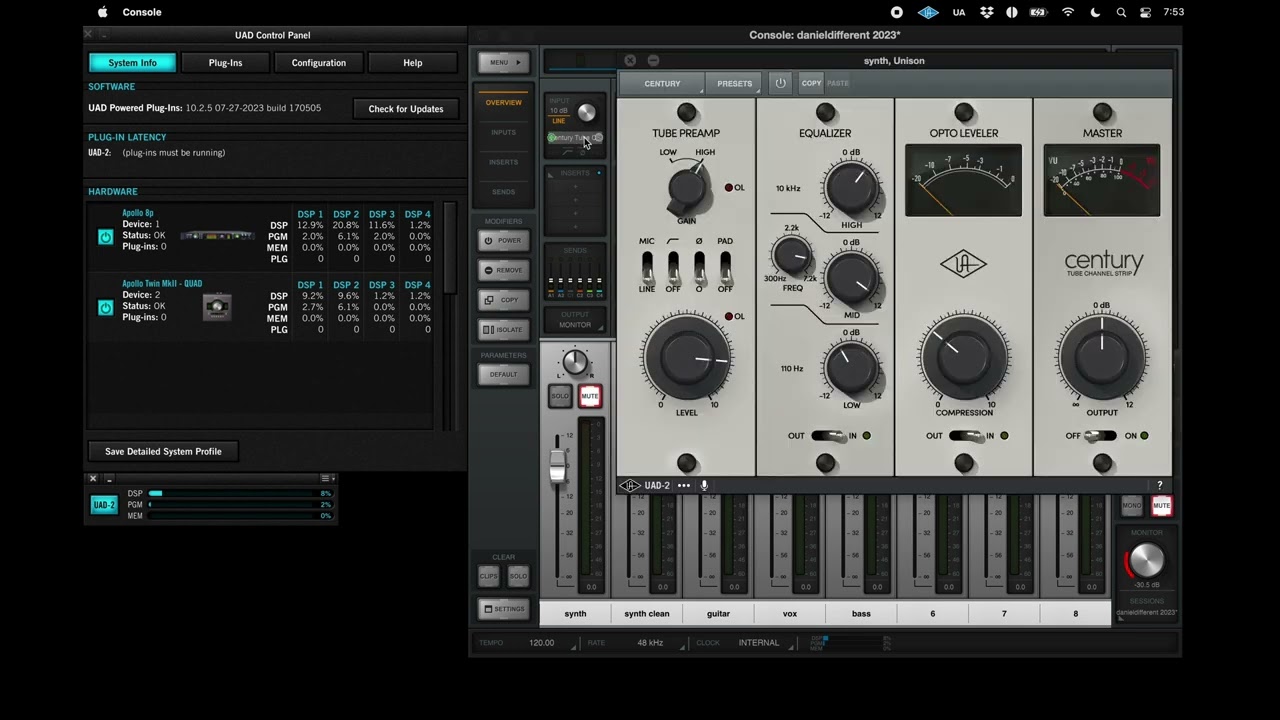Click the plugin power icon next to Presets

780,83
